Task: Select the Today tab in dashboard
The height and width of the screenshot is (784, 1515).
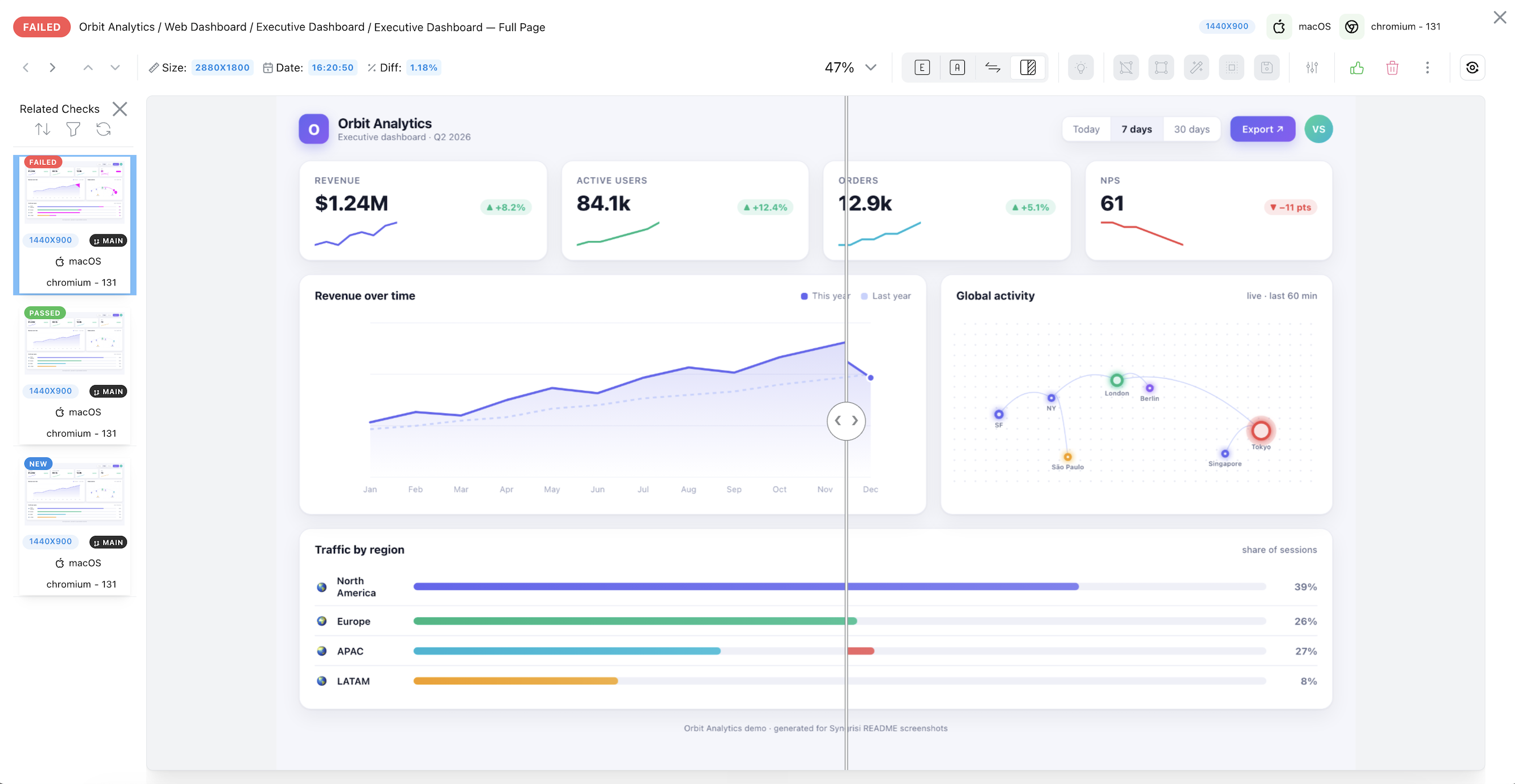Action: (x=1086, y=129)
